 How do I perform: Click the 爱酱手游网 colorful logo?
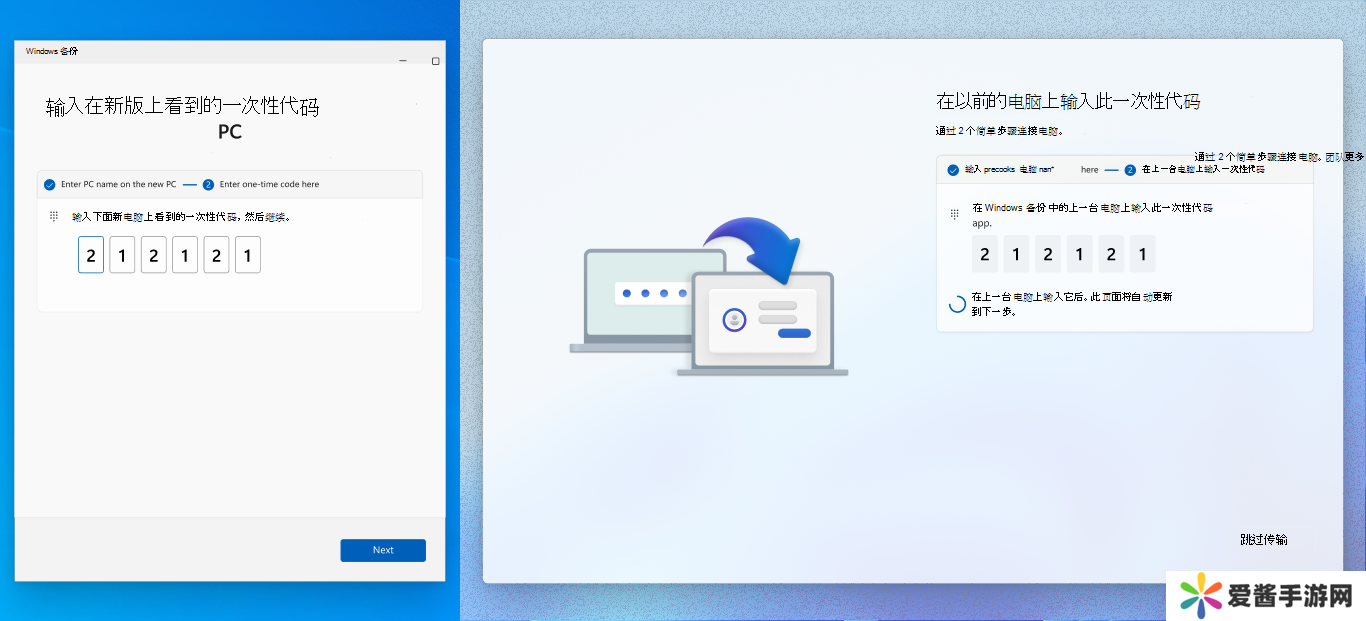[1198, 597]
